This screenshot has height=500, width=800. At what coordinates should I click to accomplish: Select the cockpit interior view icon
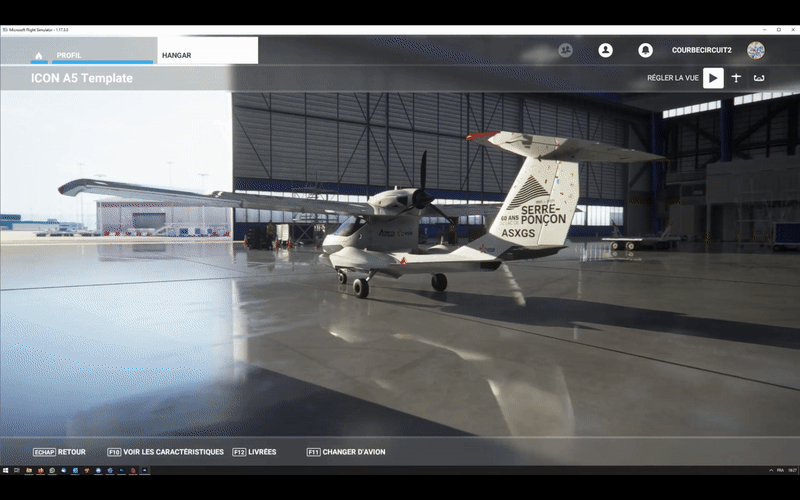click(759, 78)
